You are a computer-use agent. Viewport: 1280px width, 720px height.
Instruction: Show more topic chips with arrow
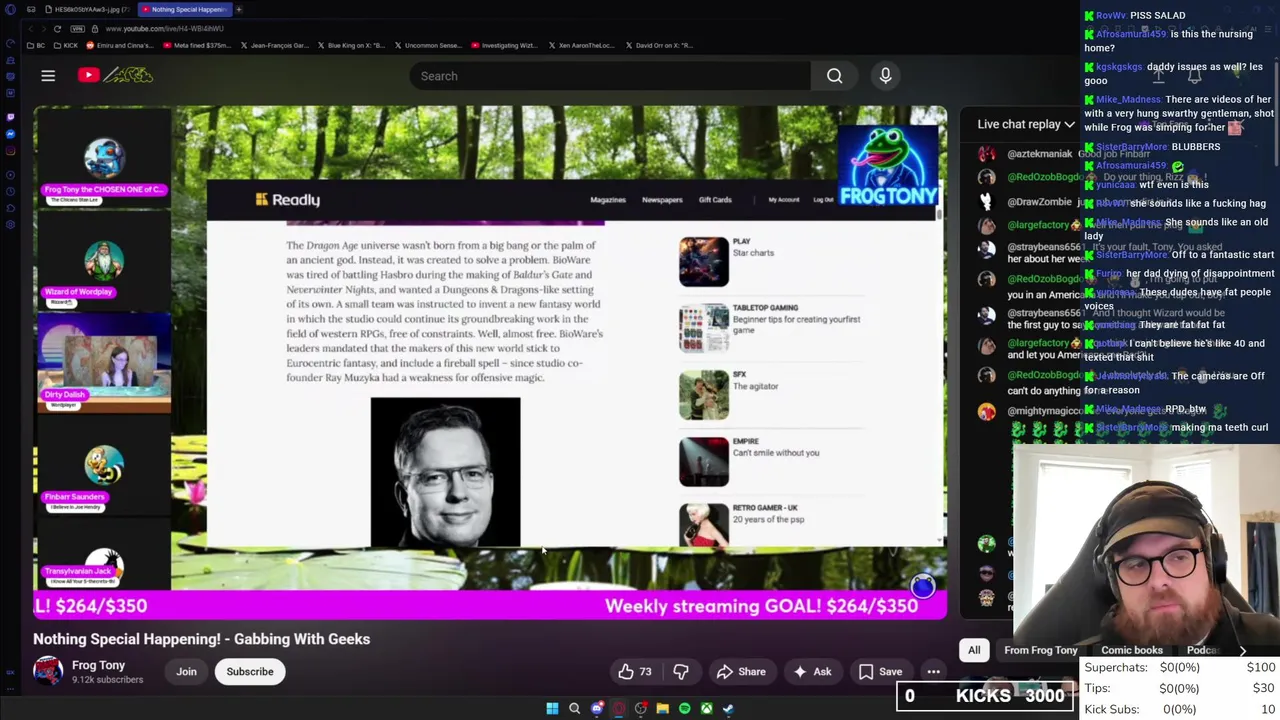point(1242,650)
